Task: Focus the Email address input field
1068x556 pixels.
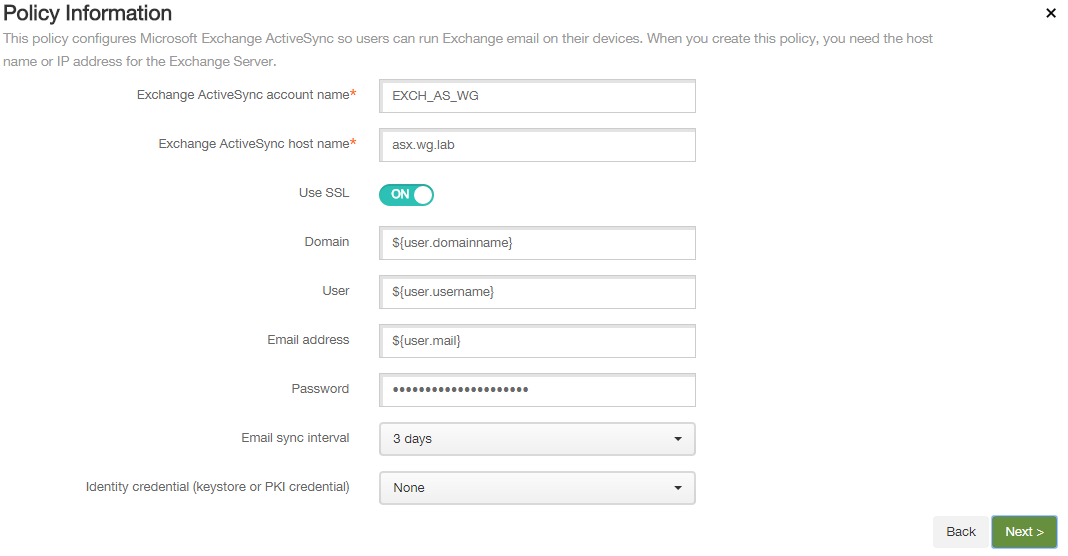Action: click(x=537, y=341)
